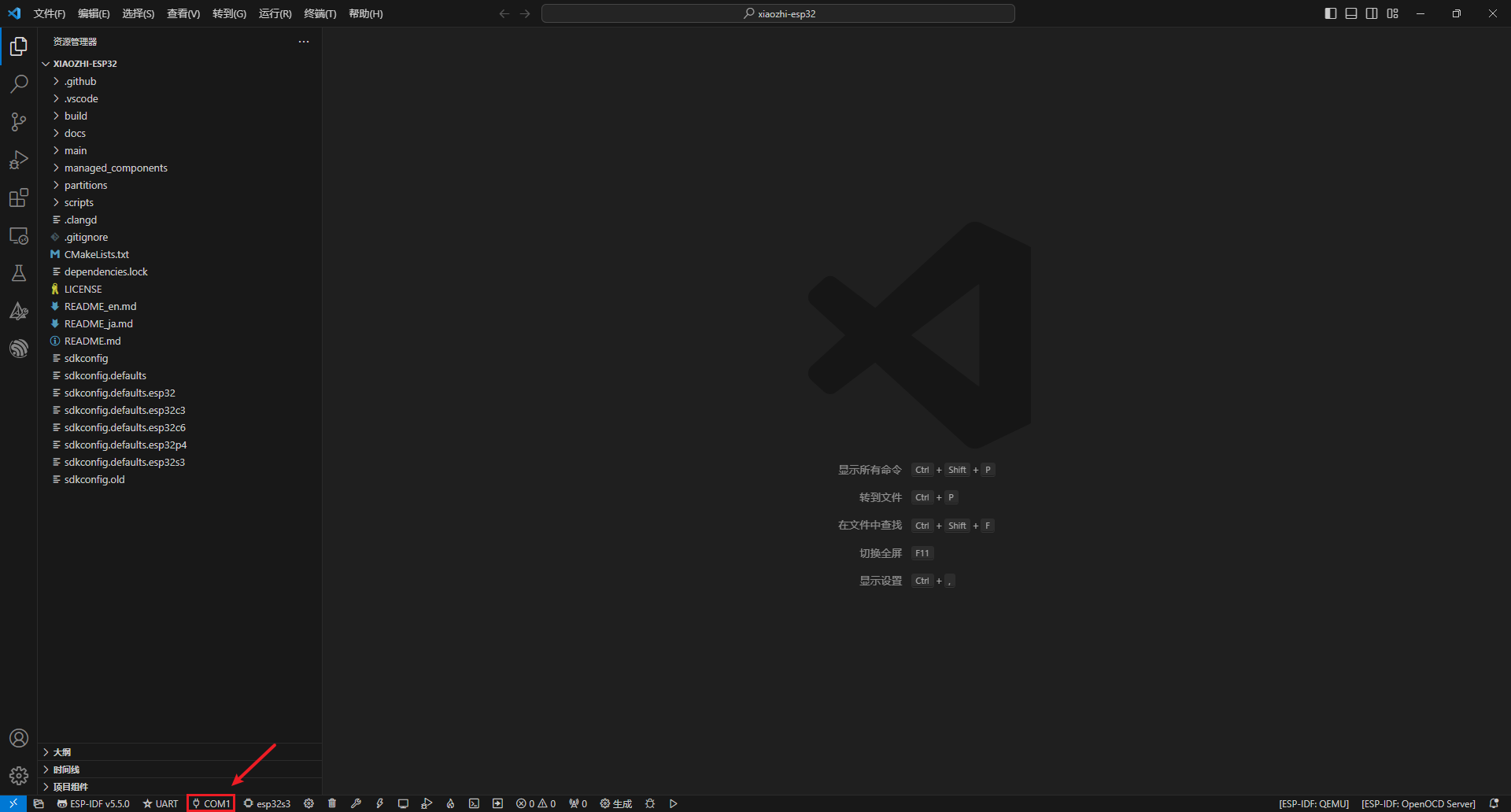Open the serial monitor icon
Screen dimensions: 1511x812
[x=403, y=803]
